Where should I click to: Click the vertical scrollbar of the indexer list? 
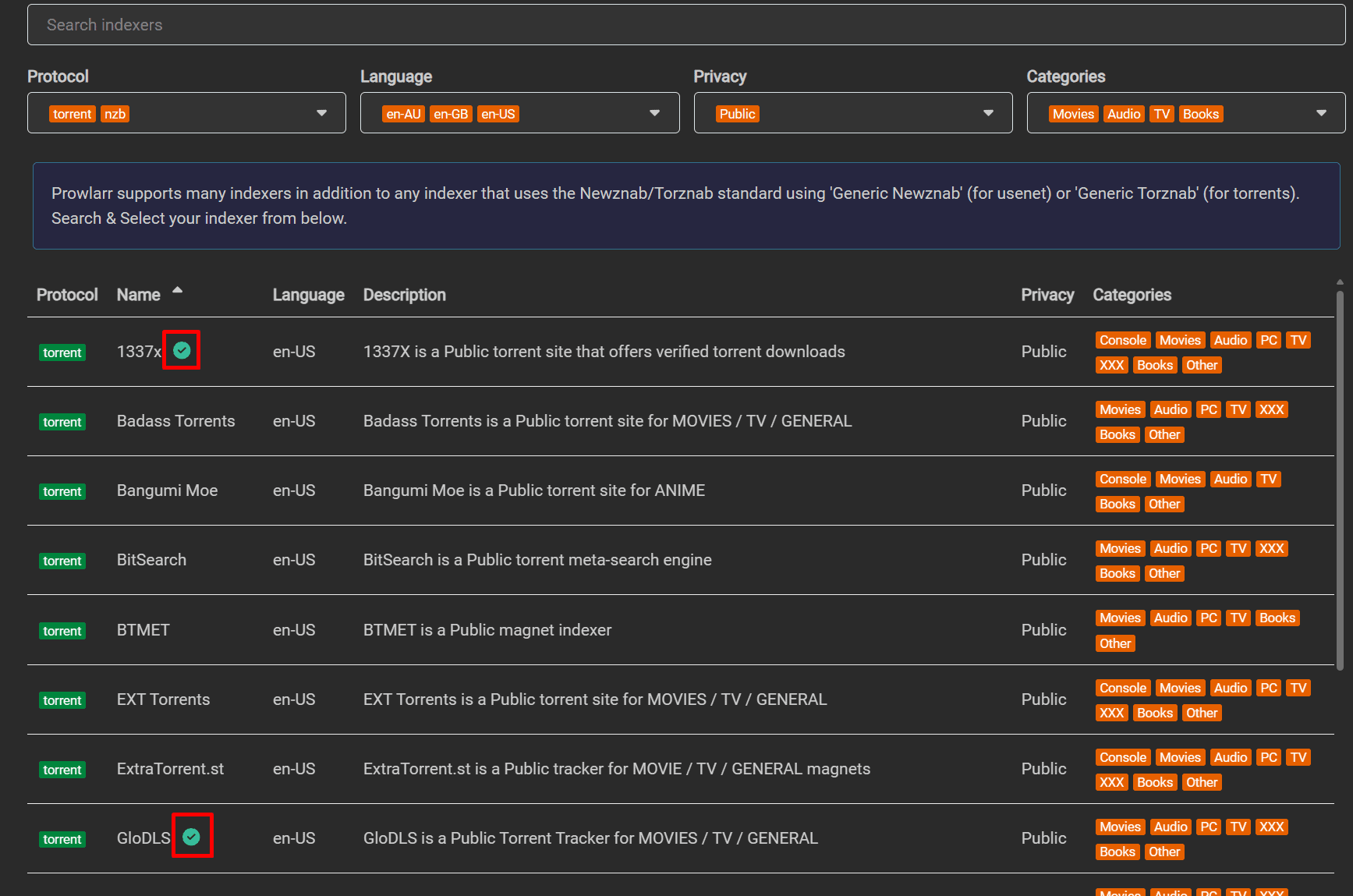pos(1339,480)
